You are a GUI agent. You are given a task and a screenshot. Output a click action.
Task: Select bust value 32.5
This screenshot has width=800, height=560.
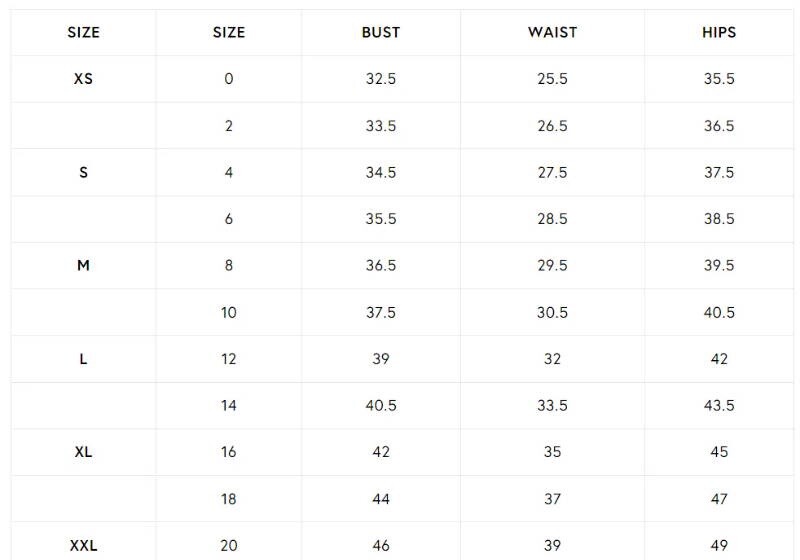[x=380, y=79]
